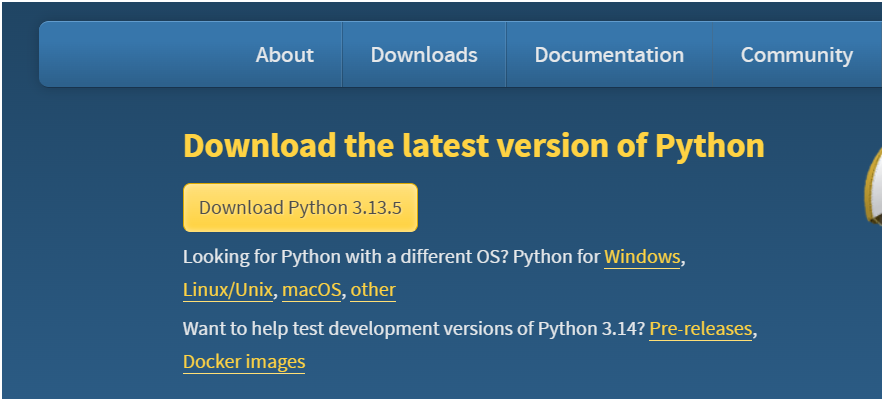Image resolution: width=884 pixels, height=401 pixels.
Task: Open the 'other' platforms link
Action: [373, 290]
